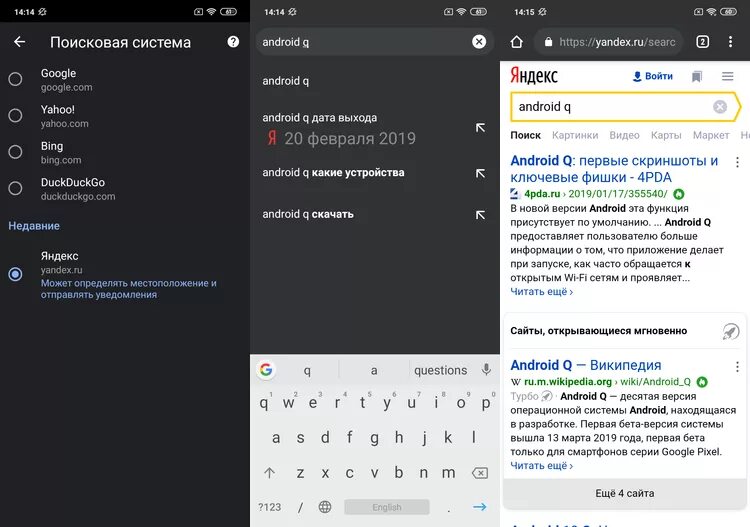
Task: Switch to Картинки tab
Action: tap(575, 135)
